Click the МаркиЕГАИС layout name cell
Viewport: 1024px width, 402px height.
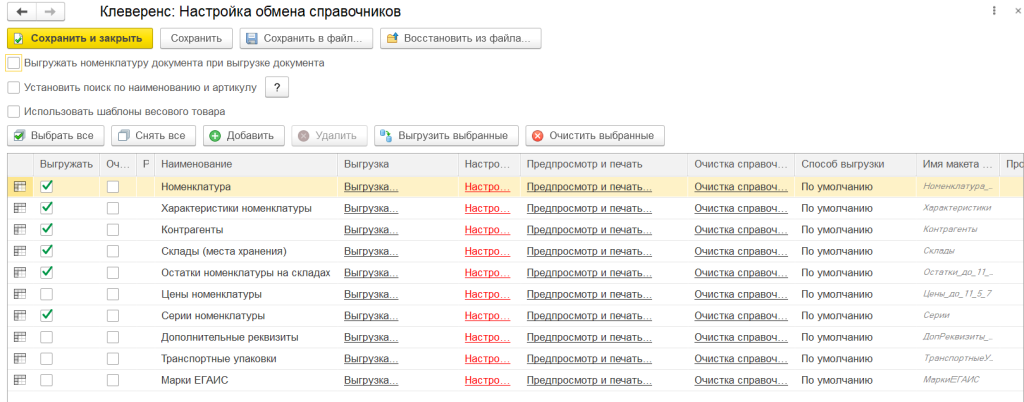pos(957,380)
